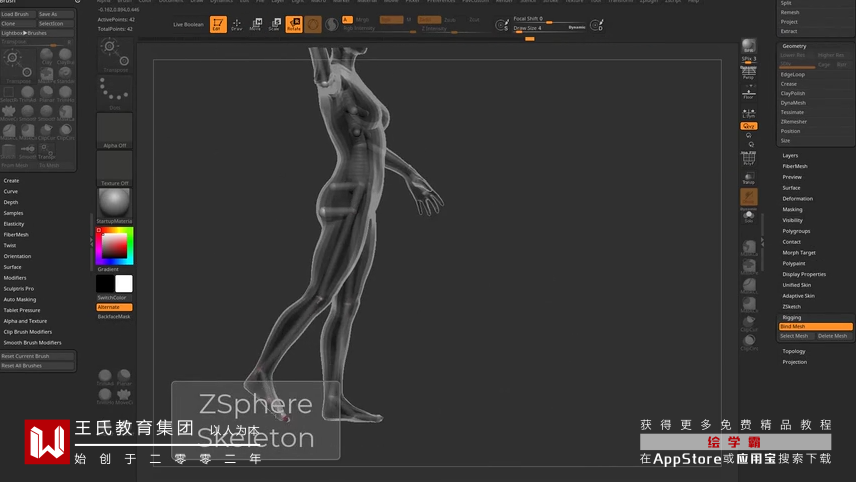Screen dimensions: 856x482
Task: Click Reset Current Brush
Action: (37, 356)
